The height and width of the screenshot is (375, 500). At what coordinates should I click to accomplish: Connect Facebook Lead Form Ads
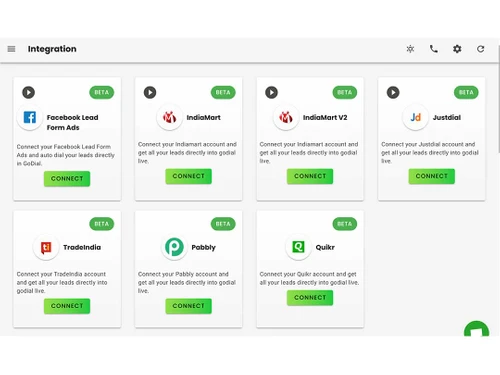pyautogui.click(x=67, y=179)
